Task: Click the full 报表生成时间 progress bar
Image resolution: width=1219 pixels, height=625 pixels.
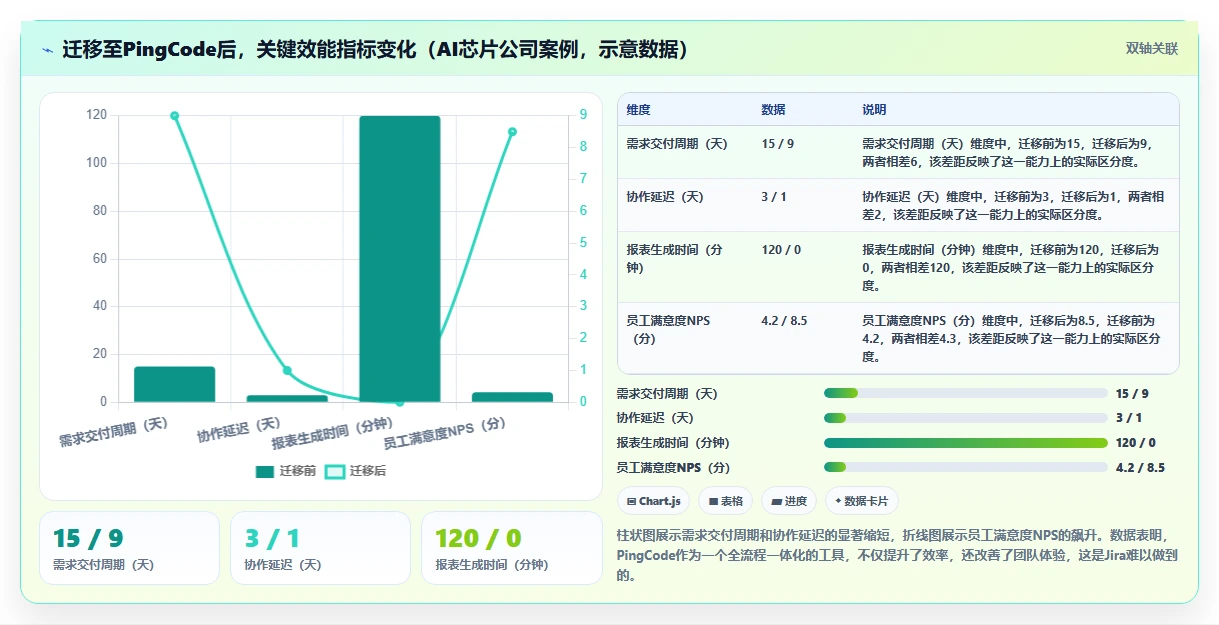Action: (966, 443)
